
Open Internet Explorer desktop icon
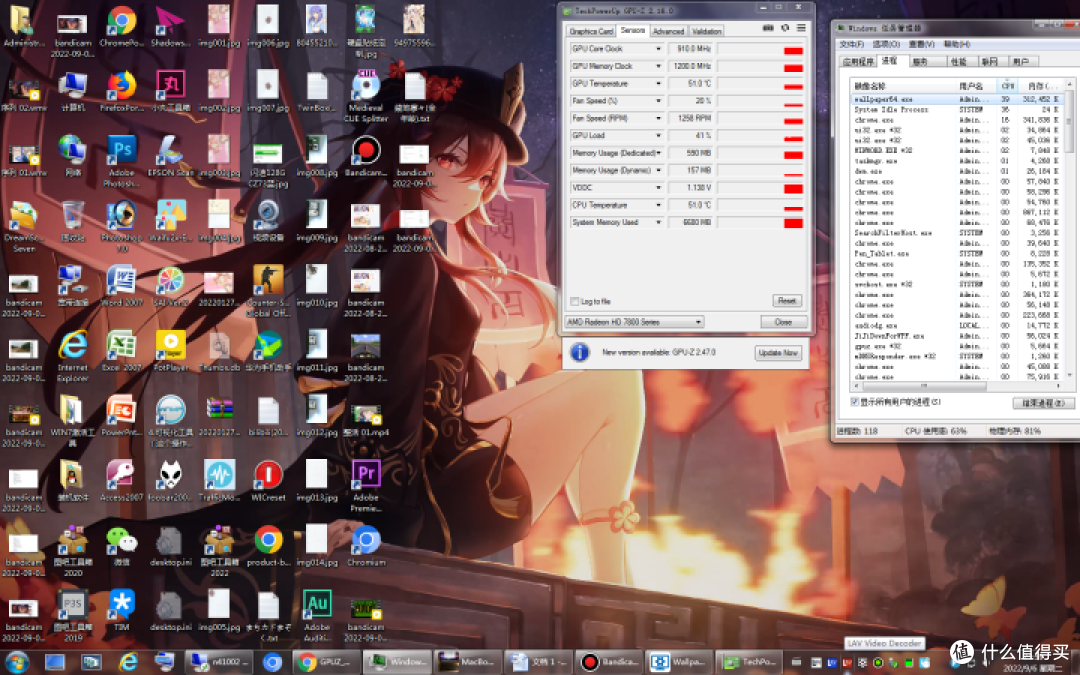pos(73,356)
